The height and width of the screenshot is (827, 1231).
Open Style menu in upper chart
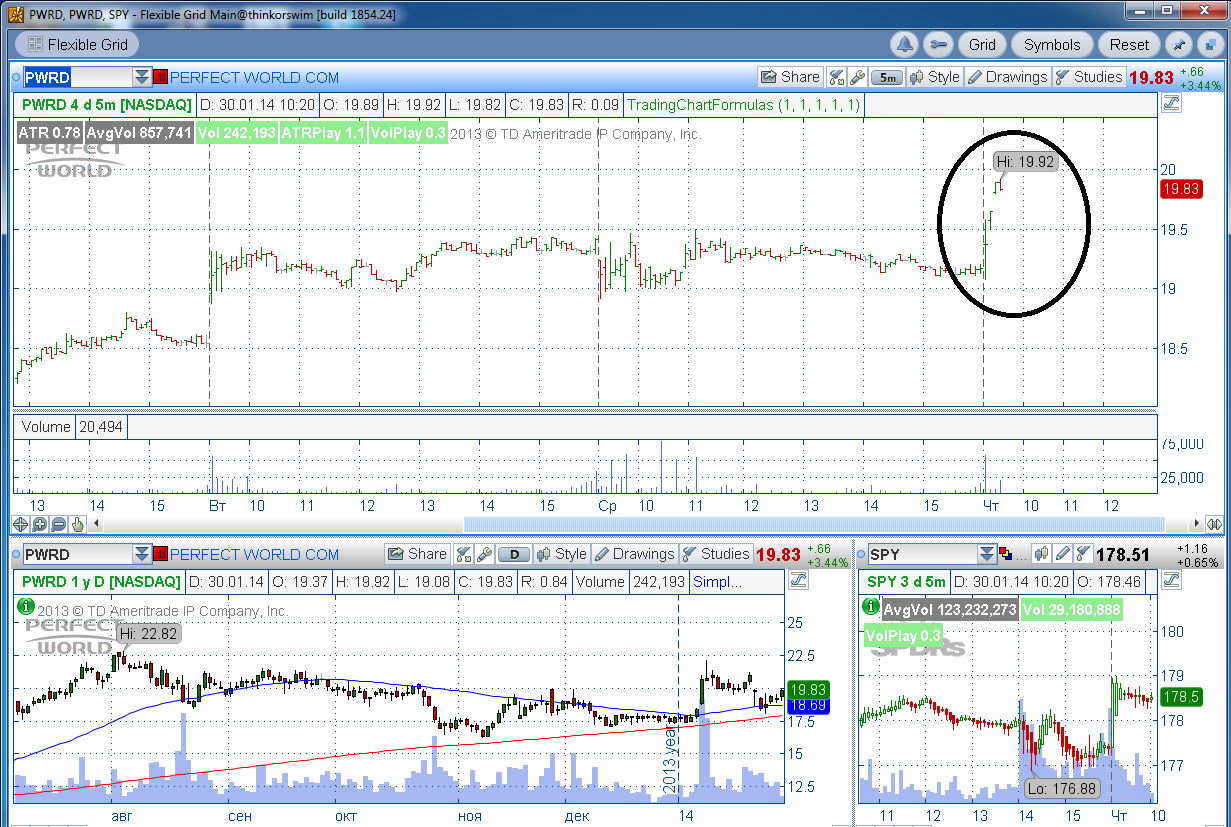click(x=934, y=77)
